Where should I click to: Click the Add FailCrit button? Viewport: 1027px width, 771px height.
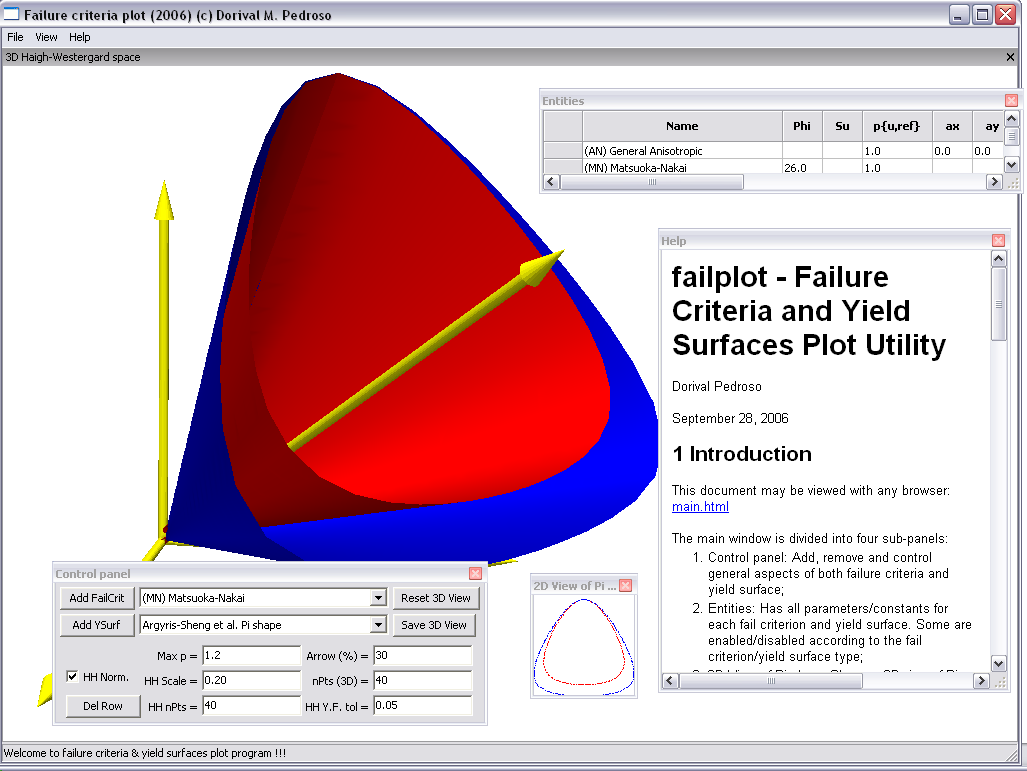click(97, 598)
